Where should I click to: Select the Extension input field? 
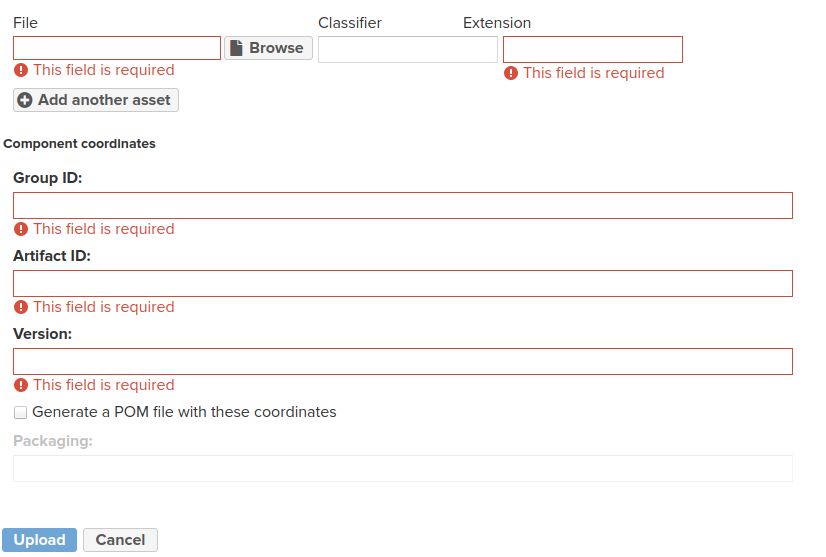point(592,50)
